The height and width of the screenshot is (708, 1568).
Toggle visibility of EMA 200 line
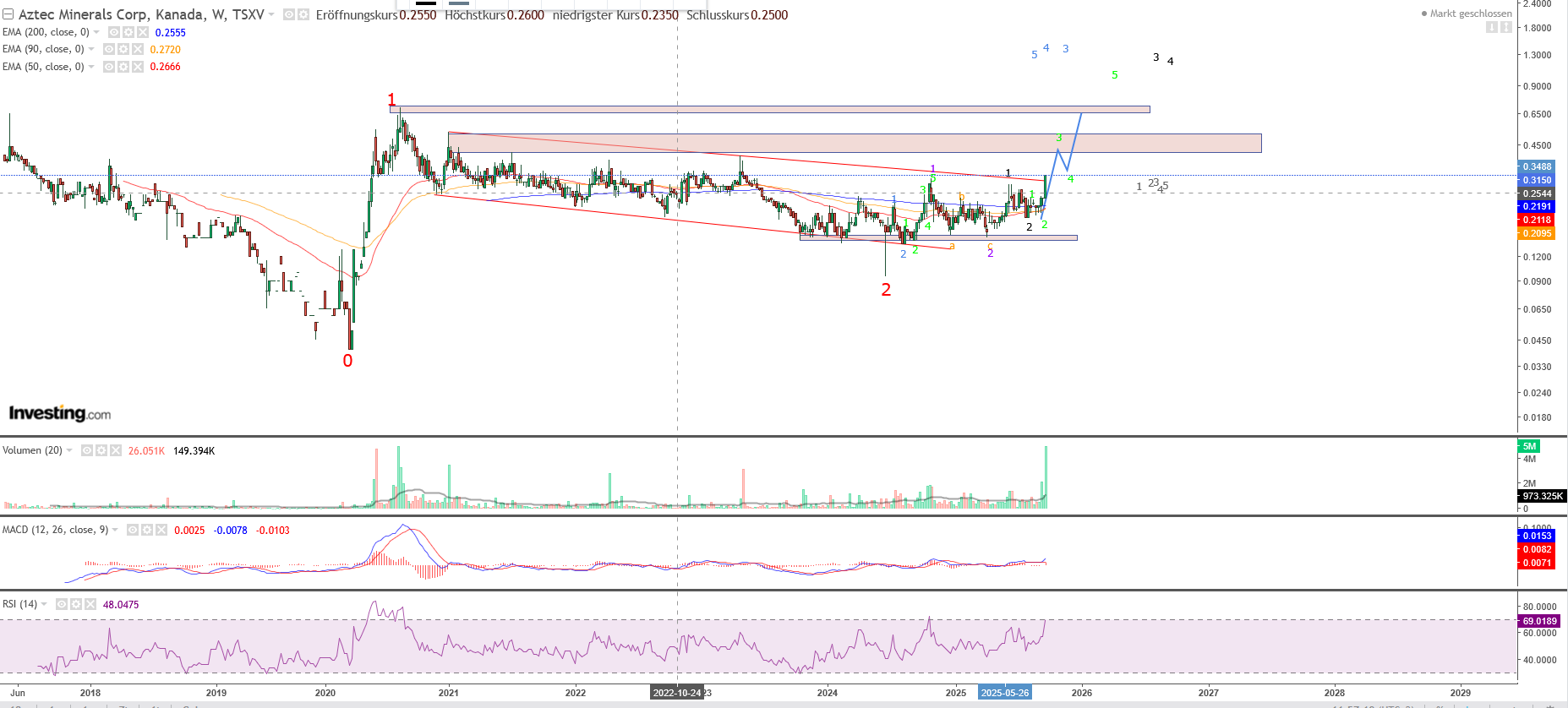(x=114, y=32)
